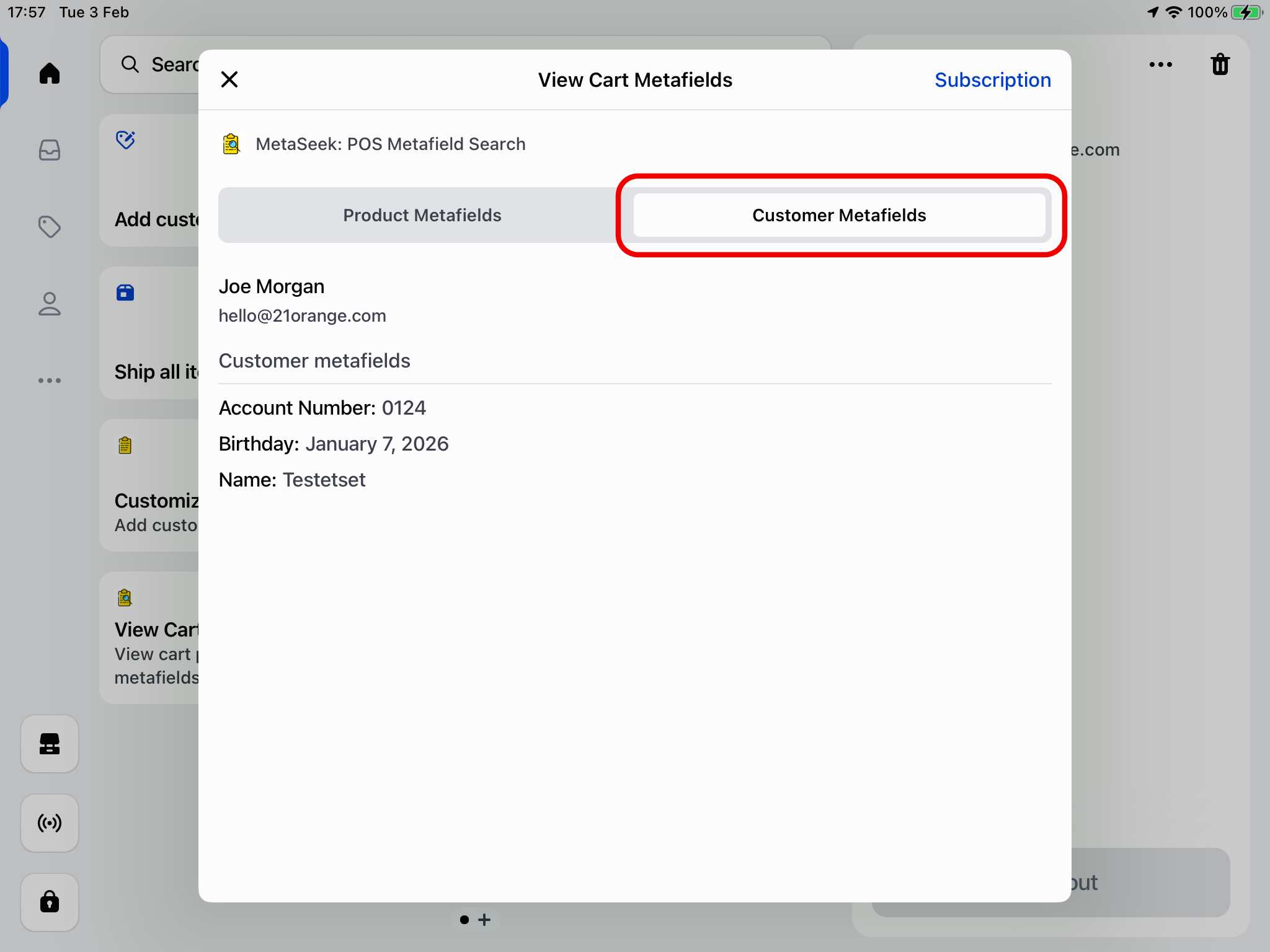Image resolution: width=1270 pixels, height=952 pixels.
Task: Tap the connectivity broadcast icon button
Action: pyautogui.click(x=50, y=823)
